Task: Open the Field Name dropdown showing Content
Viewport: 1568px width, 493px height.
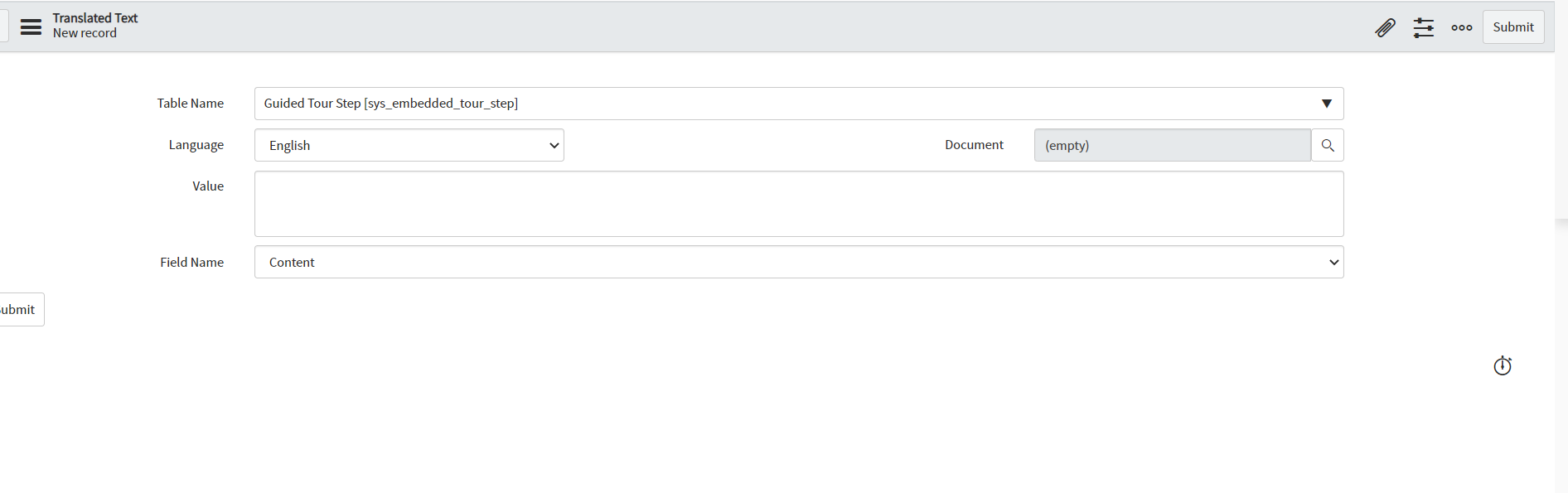Action: (x=799, y=262)
